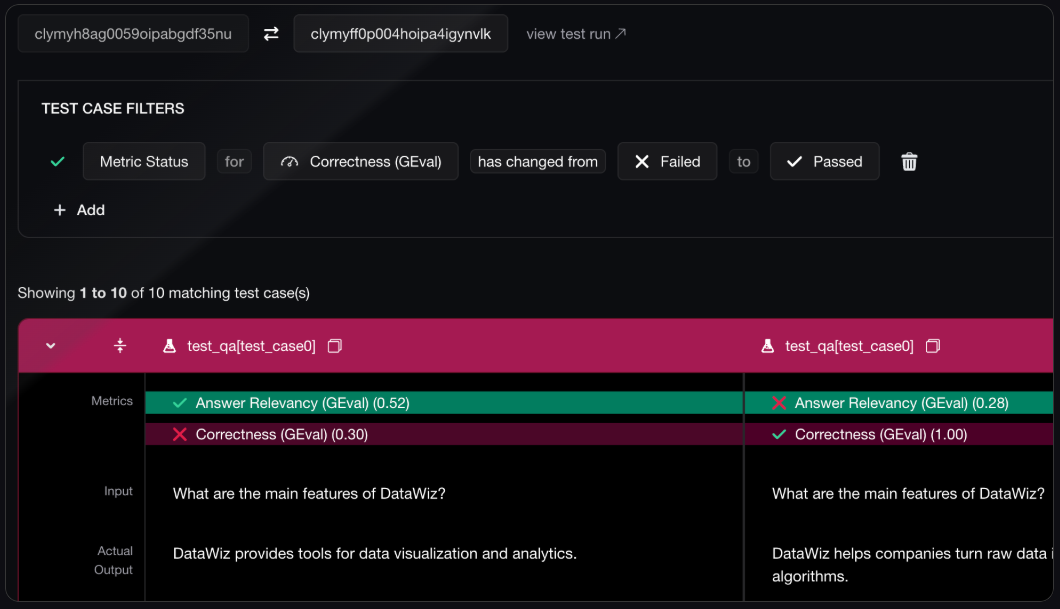
Task: Click the flask icon beside left test_qa[test_case0]
Action: click(x=168, y=345)
